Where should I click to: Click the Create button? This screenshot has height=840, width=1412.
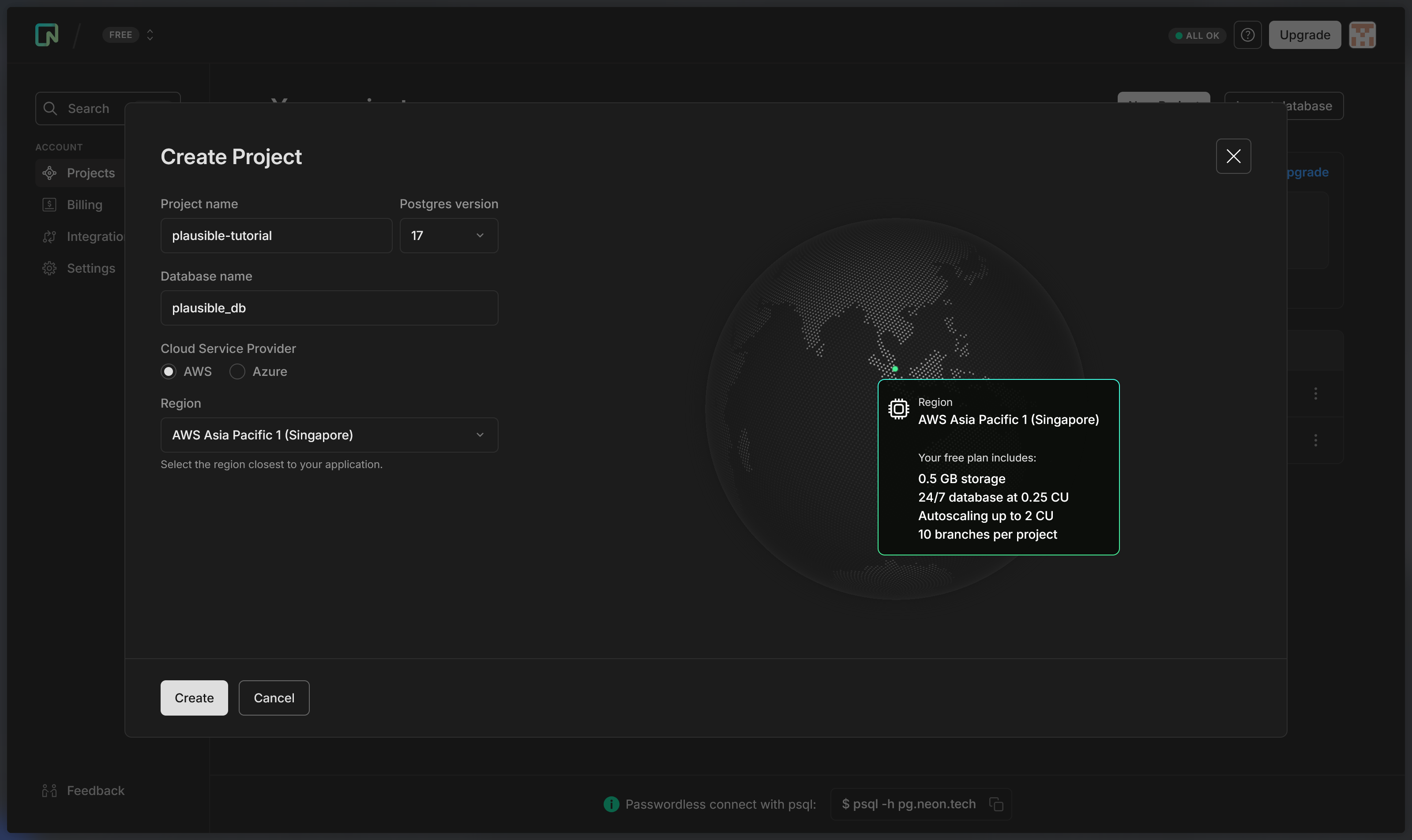pos(194,697)
